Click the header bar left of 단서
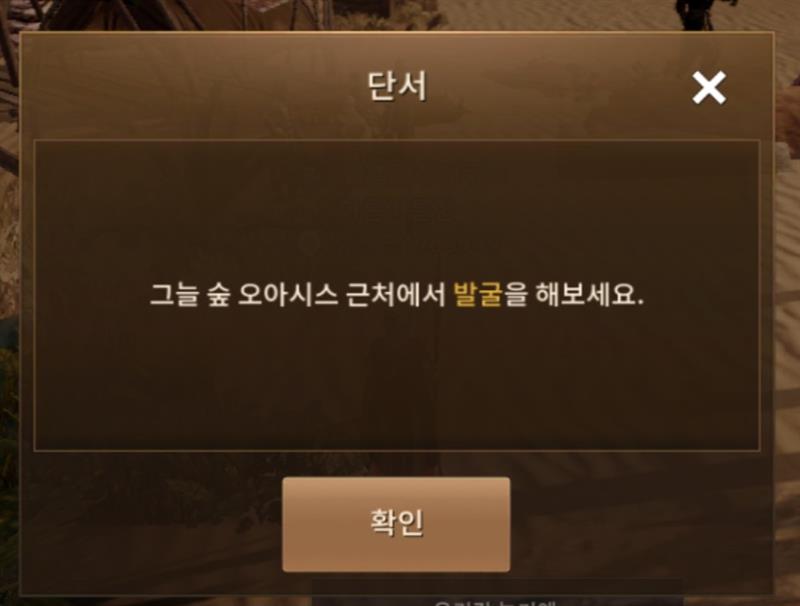800x606 pixels. coord(194,86)
